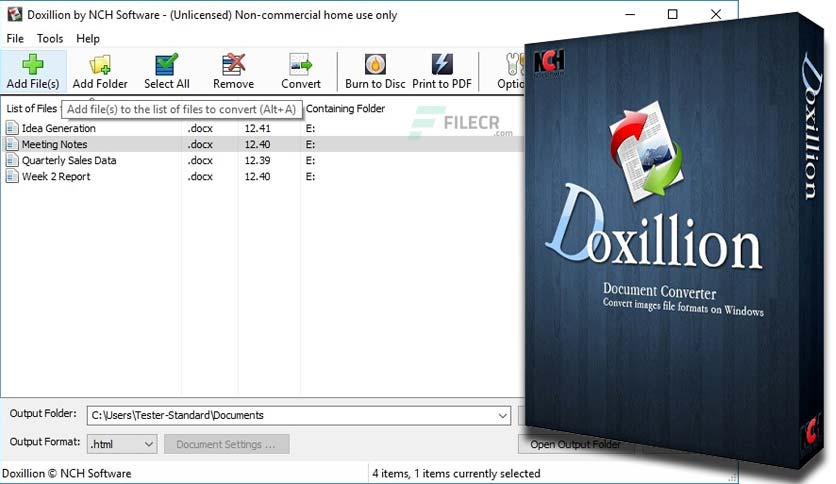Close the Doxillion window
Image resolution: width=836 pixels, height=484 pixels.
pyautogui.click(x=716, y=14)
